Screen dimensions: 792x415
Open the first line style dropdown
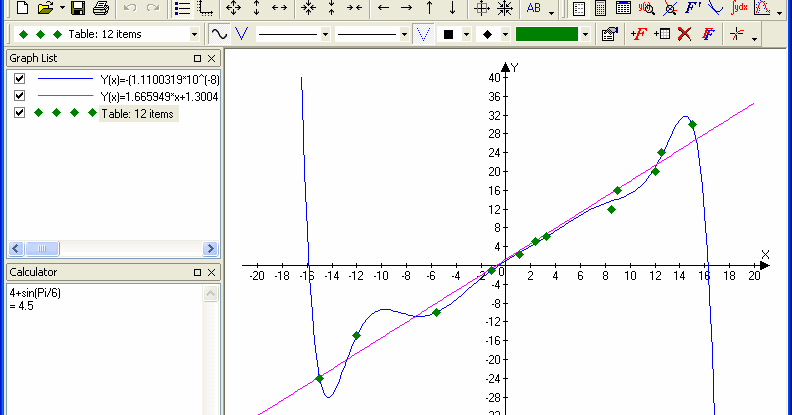pos(325,34)
